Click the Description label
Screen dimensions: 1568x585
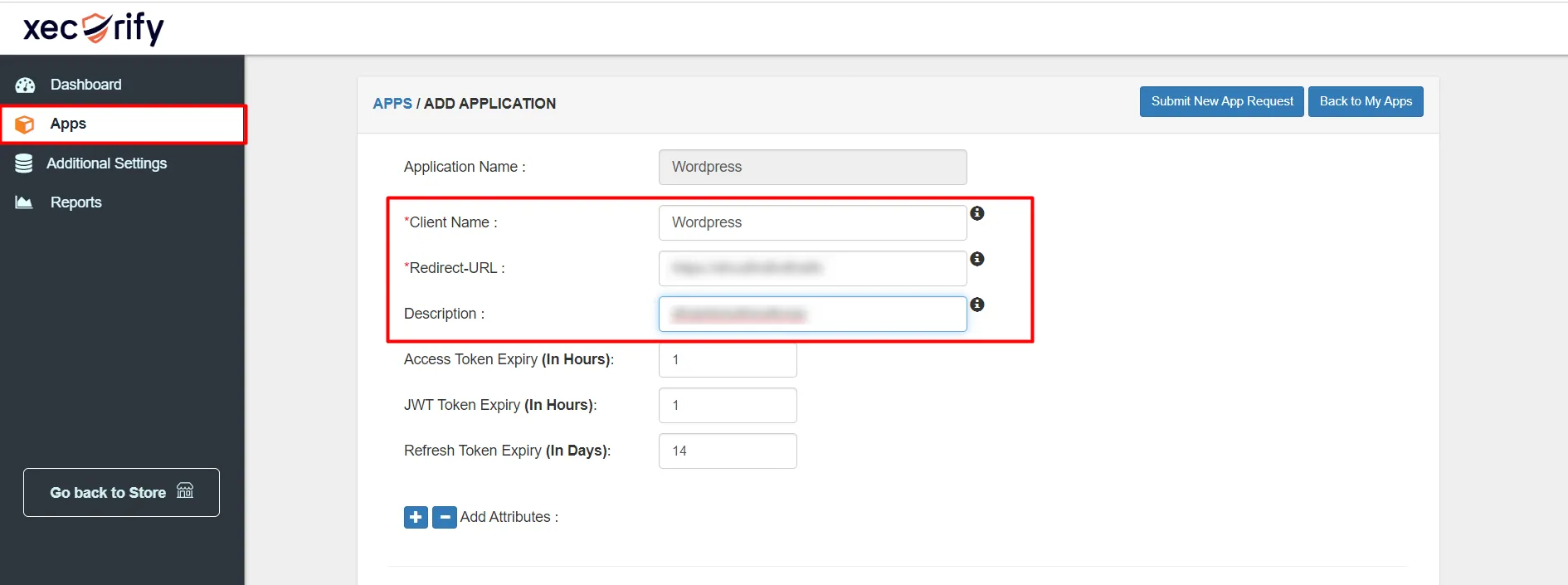pos(444,314)
